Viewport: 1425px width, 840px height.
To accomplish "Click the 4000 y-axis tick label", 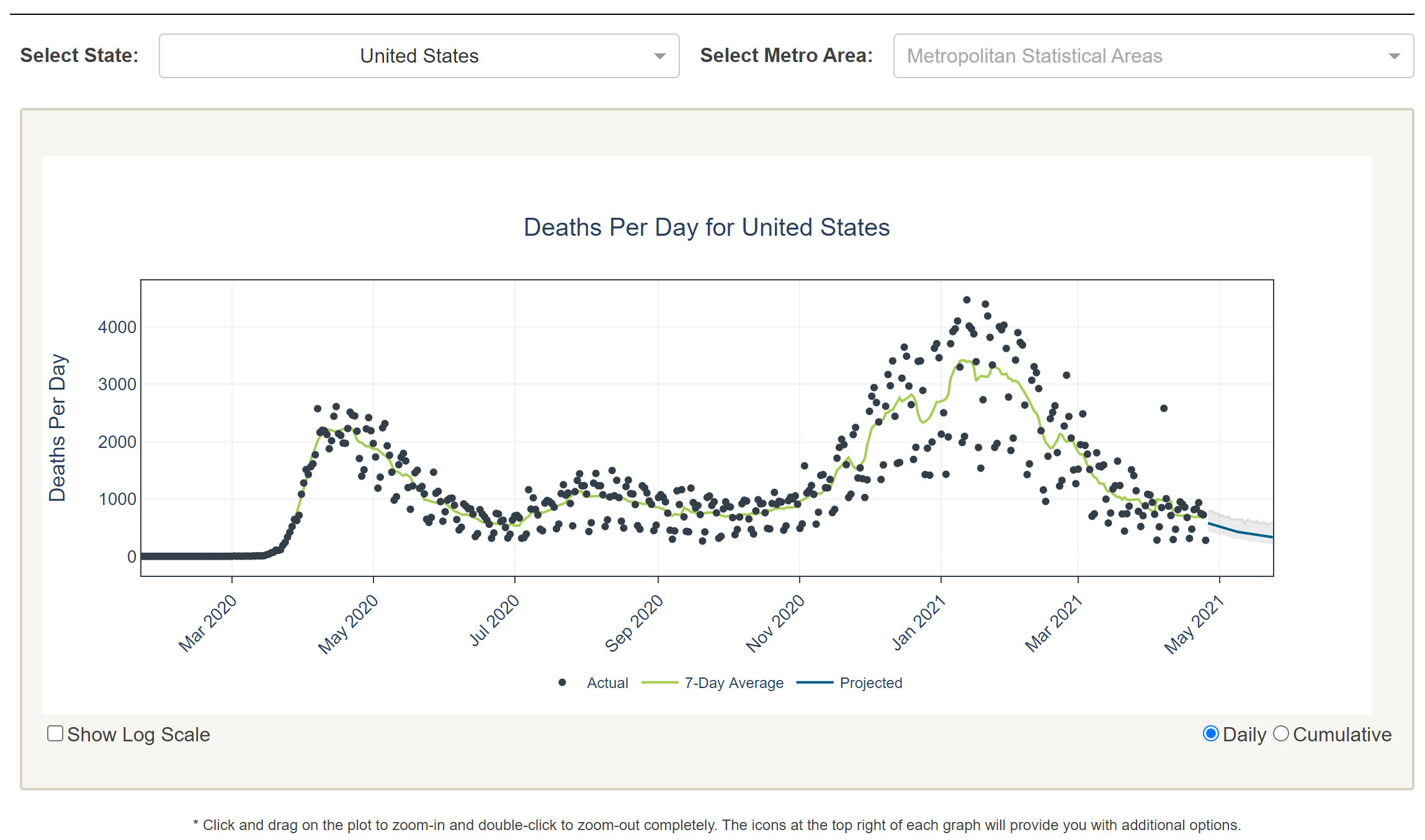I will 117,327.
